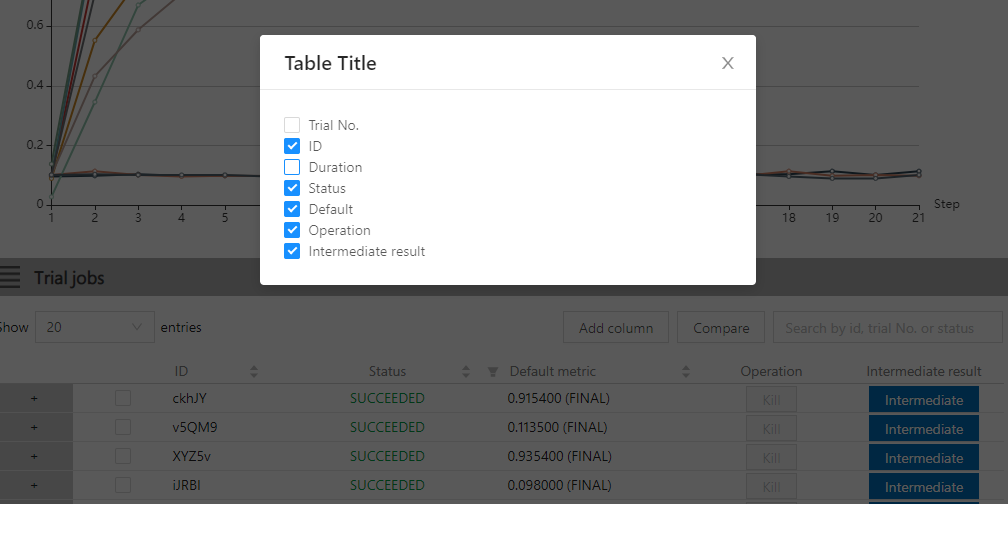Check the Duration column checkbox

point(292,167)
